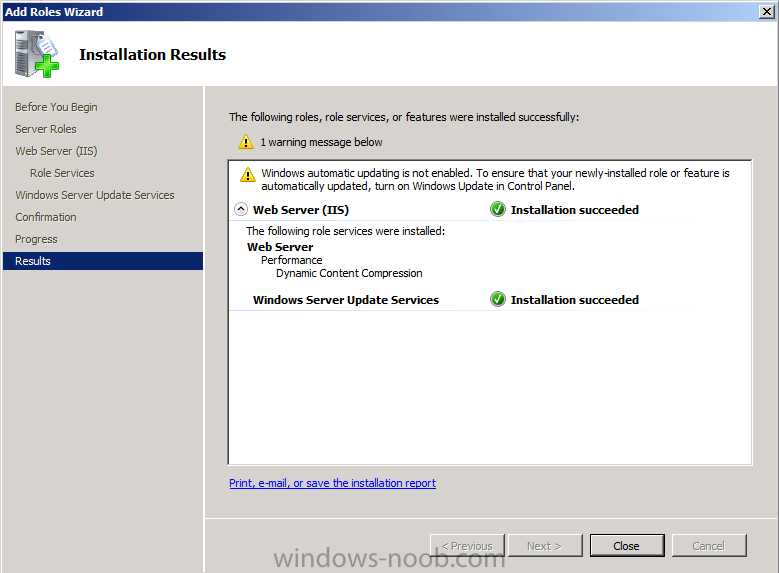Click the 'Installation Results' heading
This screenshot has width=779, height=573.
point(153,54)
